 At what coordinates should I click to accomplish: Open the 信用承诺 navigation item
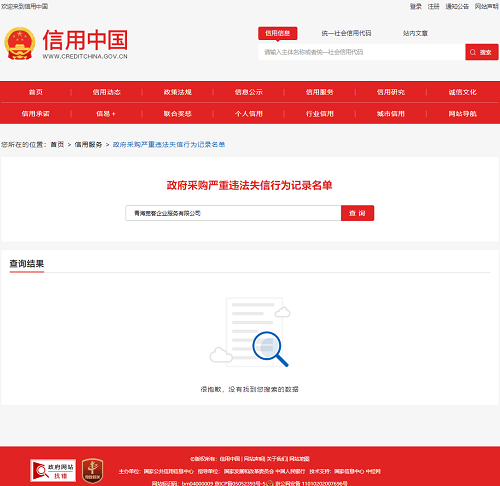(36, 114)
